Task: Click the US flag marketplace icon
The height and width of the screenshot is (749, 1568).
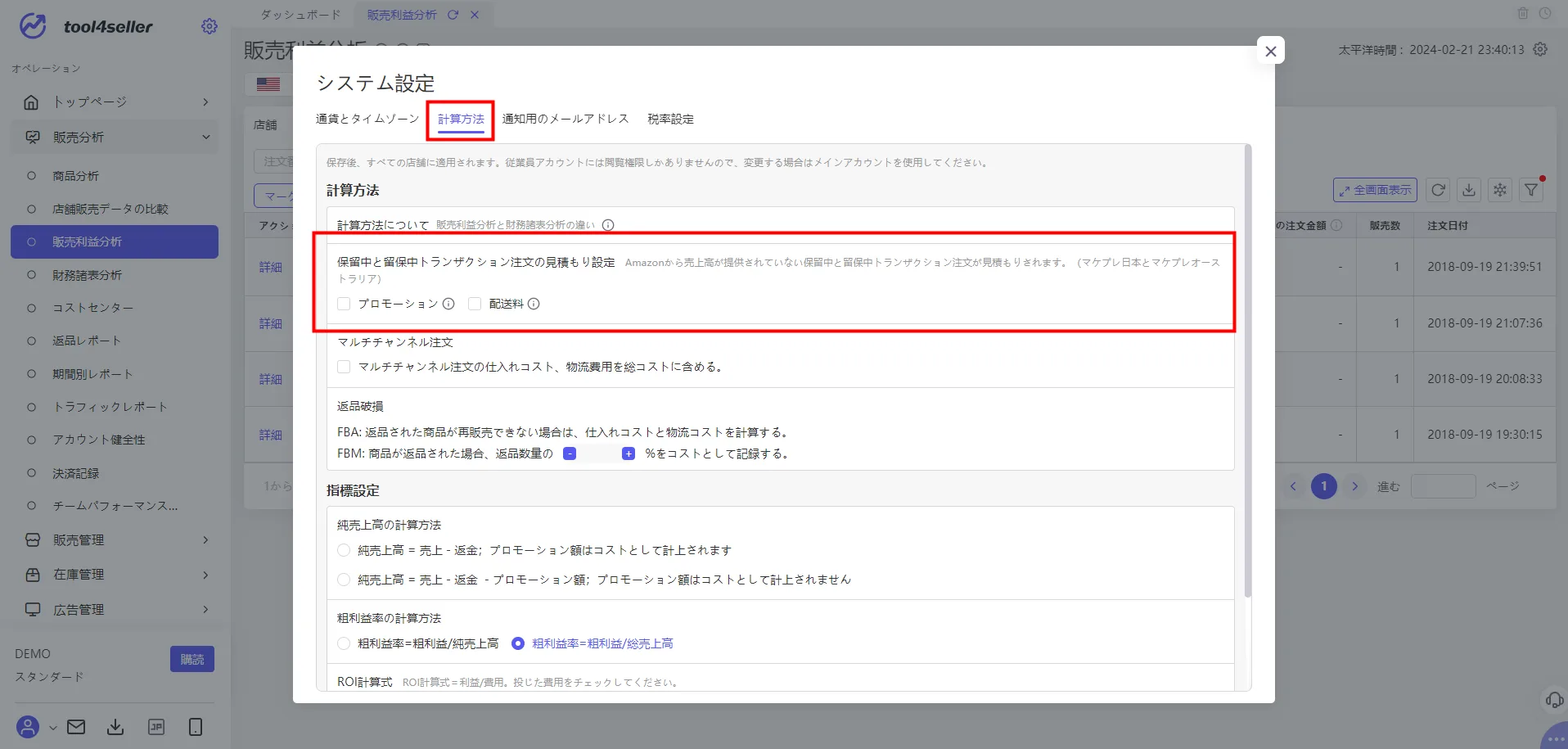Action: coord(268,83)
